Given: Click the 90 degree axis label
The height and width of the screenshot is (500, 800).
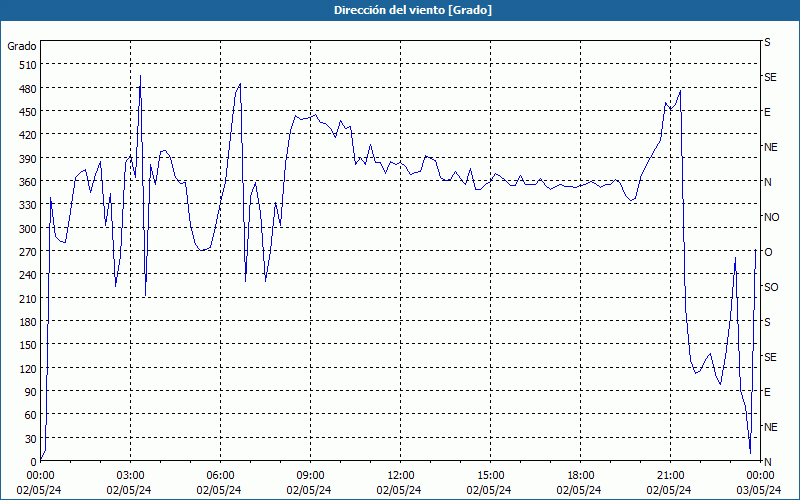Looking at the screenshot, I should tap(31, 392).
